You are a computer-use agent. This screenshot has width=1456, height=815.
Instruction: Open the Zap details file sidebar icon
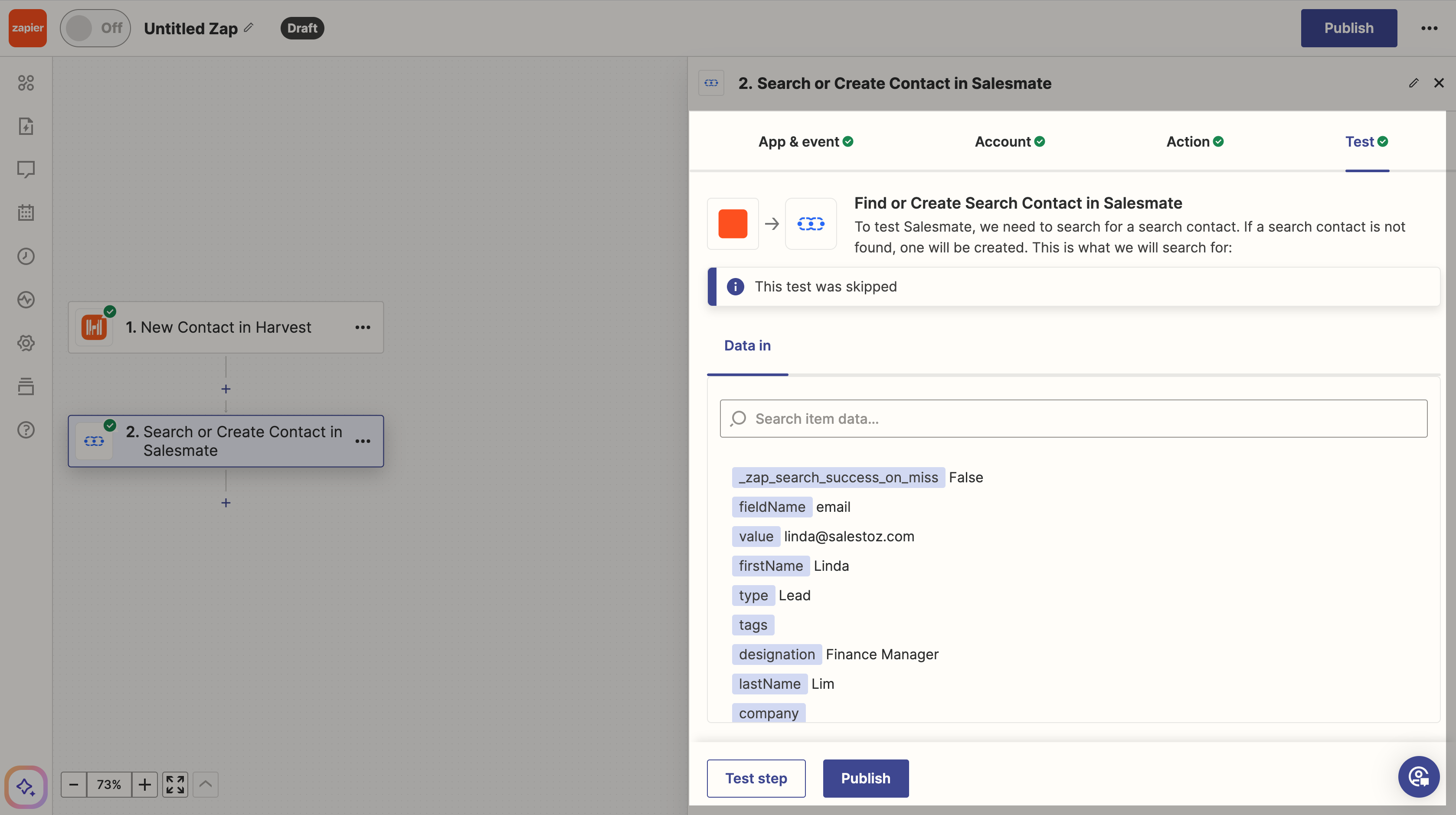[26, 126]
